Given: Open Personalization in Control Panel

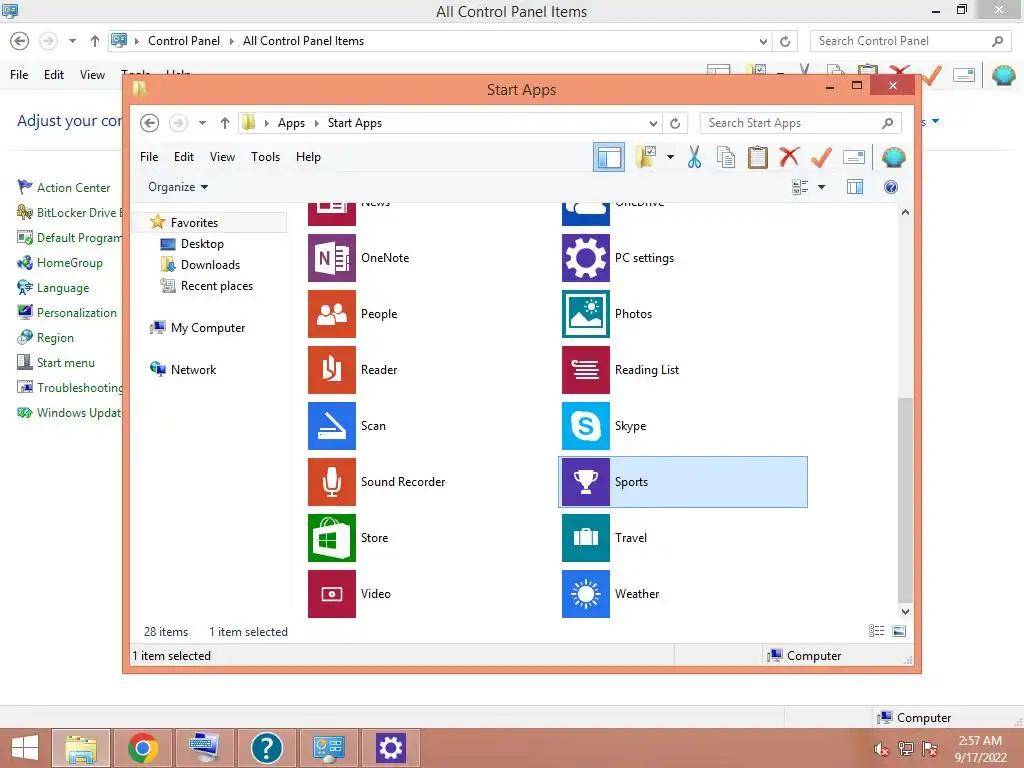Looking at the screenshot, I should (x=76, y=313).
